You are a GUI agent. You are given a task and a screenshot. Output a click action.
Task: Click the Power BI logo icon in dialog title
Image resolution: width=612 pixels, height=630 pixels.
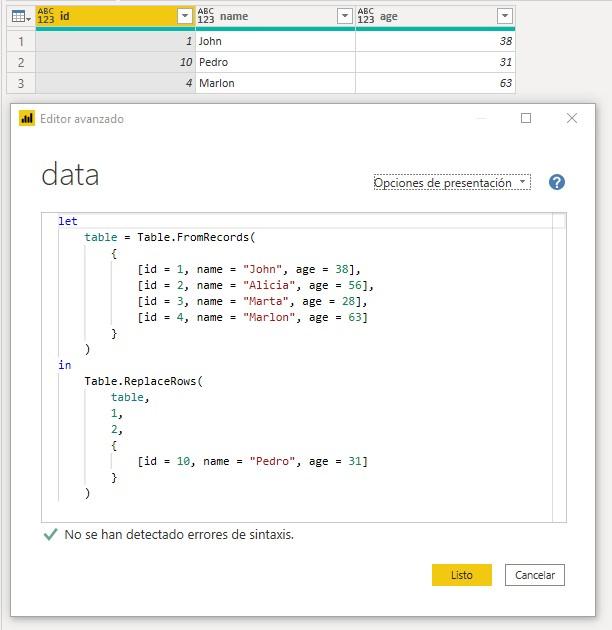point(27,119)
